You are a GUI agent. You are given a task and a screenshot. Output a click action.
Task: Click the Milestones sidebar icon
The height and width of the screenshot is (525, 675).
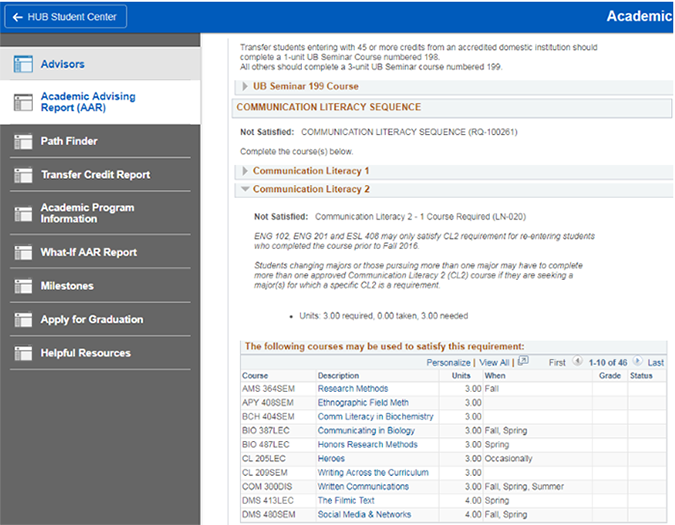coord(22,287)
